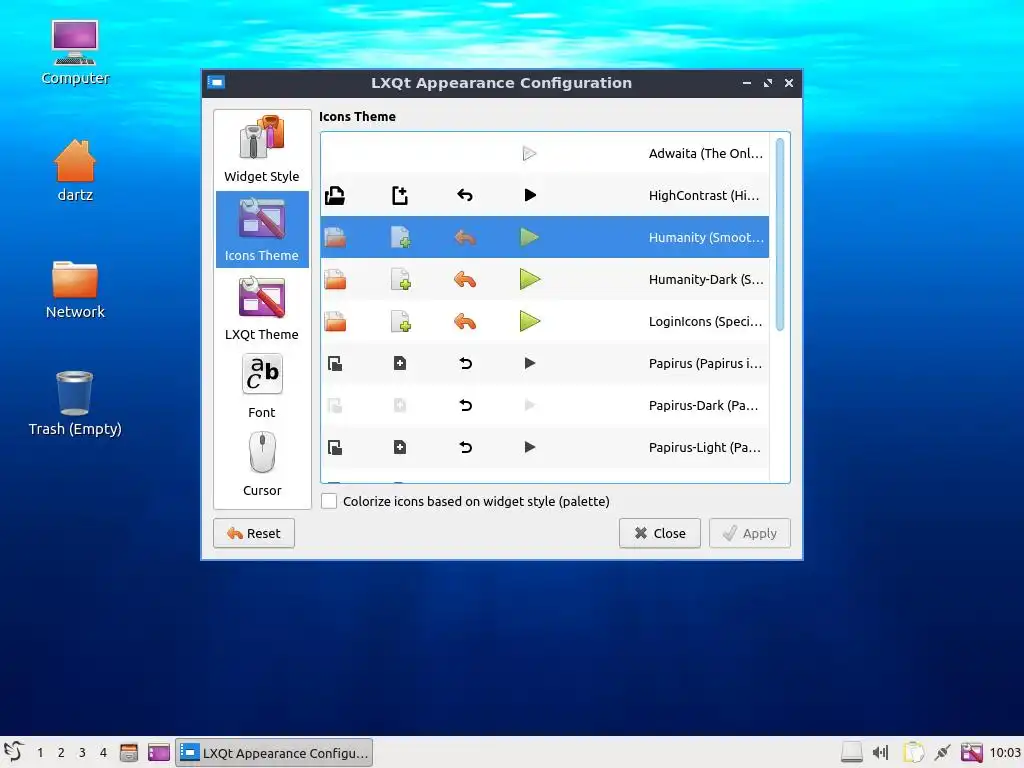1024x768 pixels.
Task: Click the HighContrast new-document preview icon
Action: tap(400, 195)
